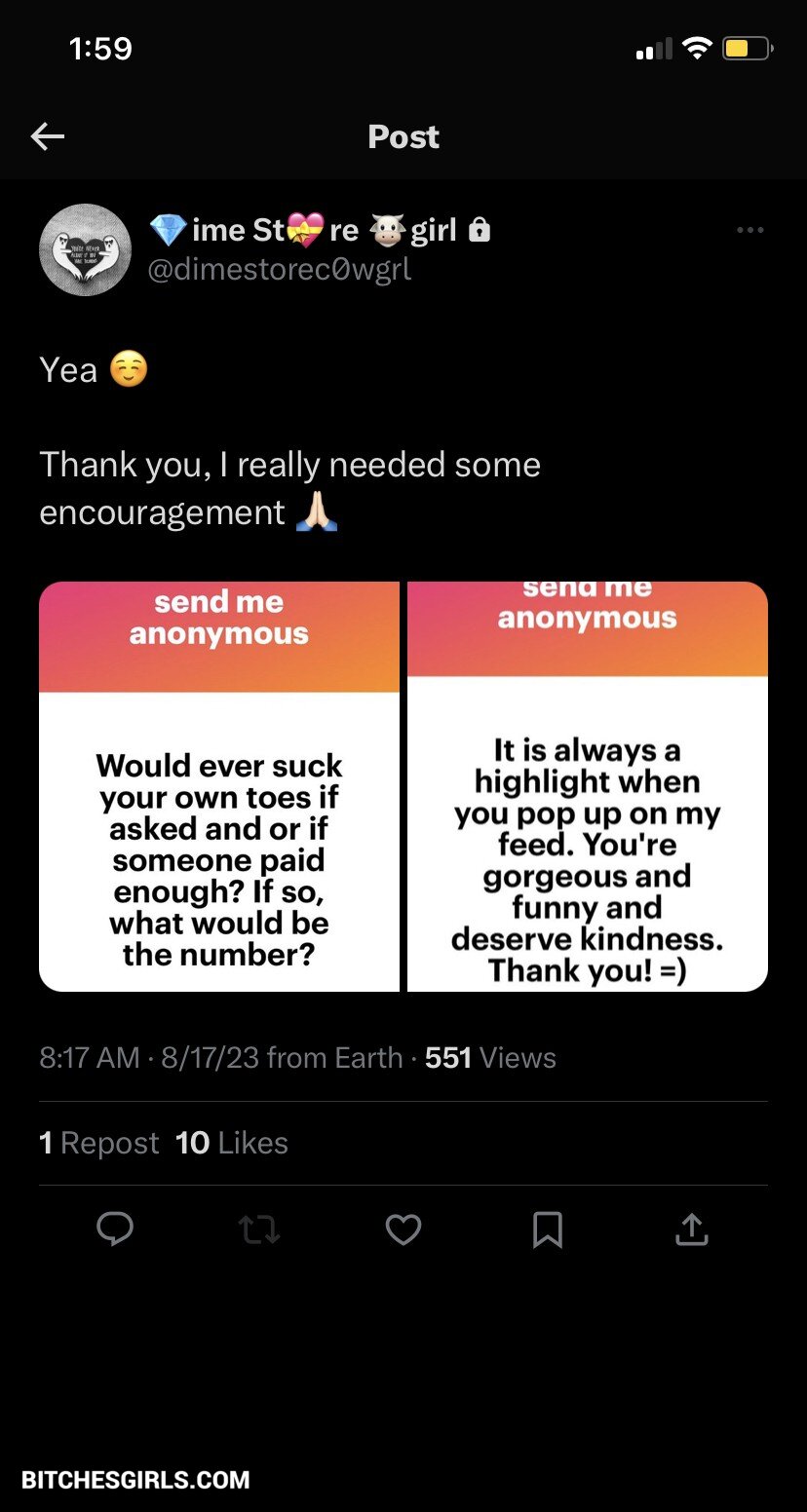Screen dimensions: 807x1512
Task: Tap the battery icon in status bar
Action: coord(748,48)
